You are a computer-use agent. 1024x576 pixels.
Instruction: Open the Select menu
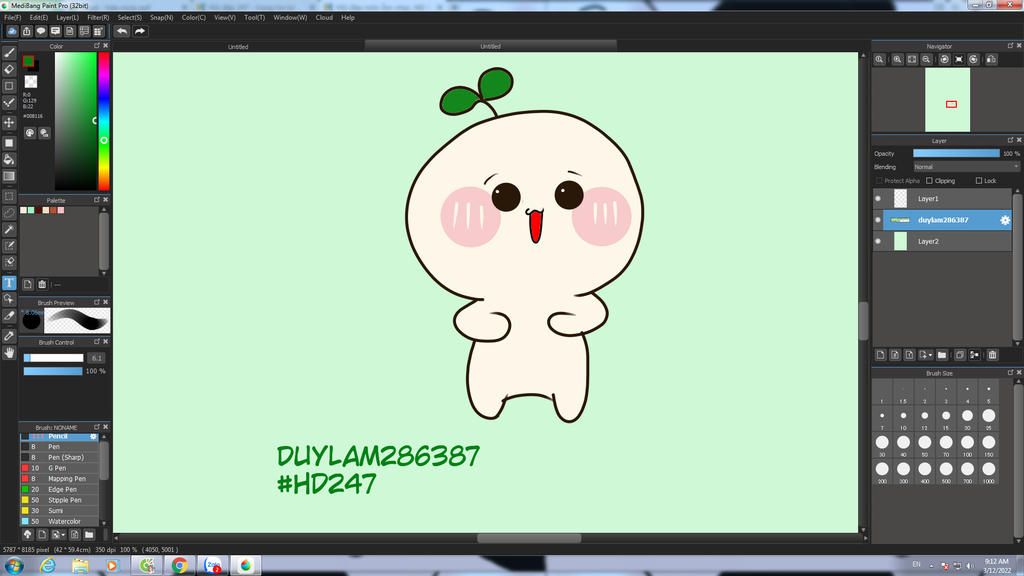pos(129,18)
